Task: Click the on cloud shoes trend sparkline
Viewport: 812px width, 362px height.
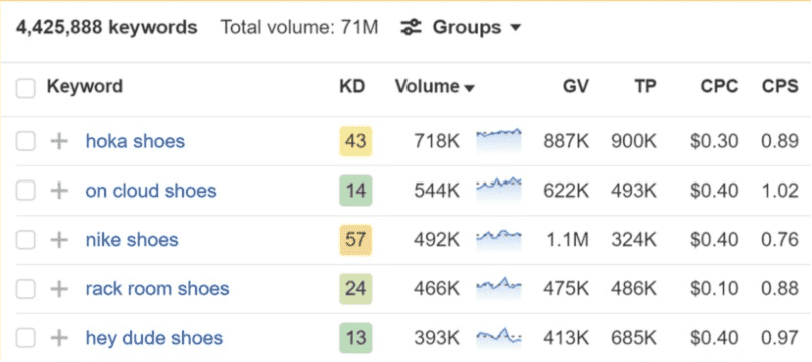Action: click(x=498, y=190)
